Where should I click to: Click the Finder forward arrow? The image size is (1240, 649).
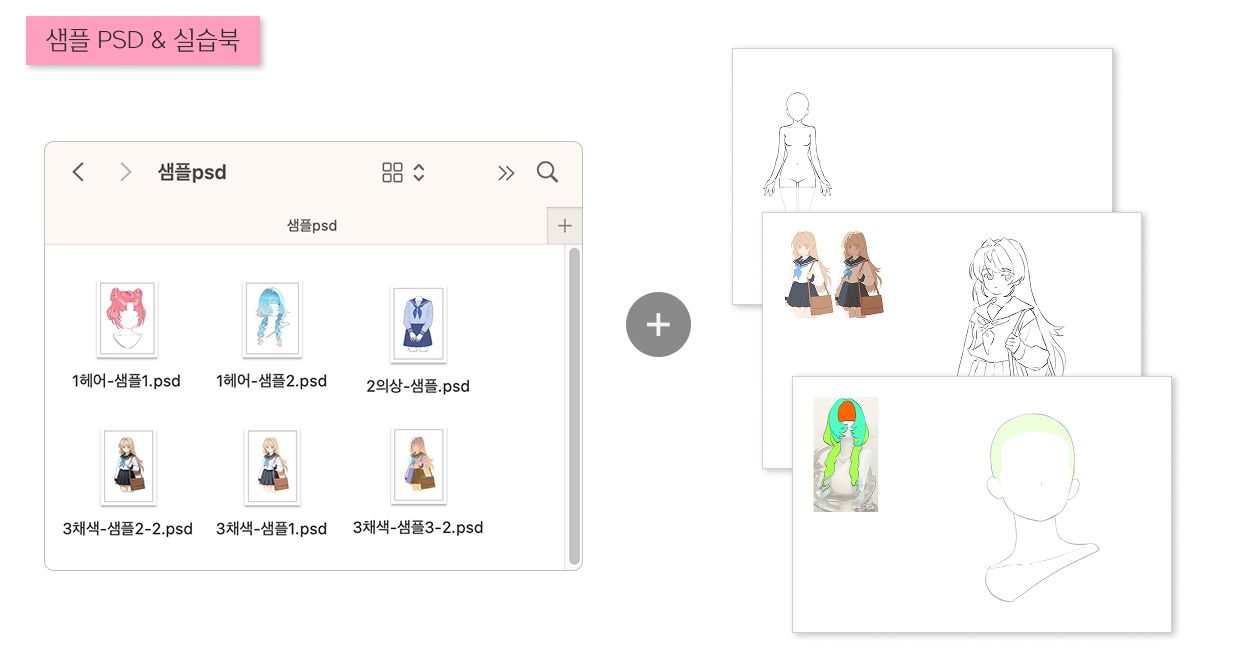point(125,172)
